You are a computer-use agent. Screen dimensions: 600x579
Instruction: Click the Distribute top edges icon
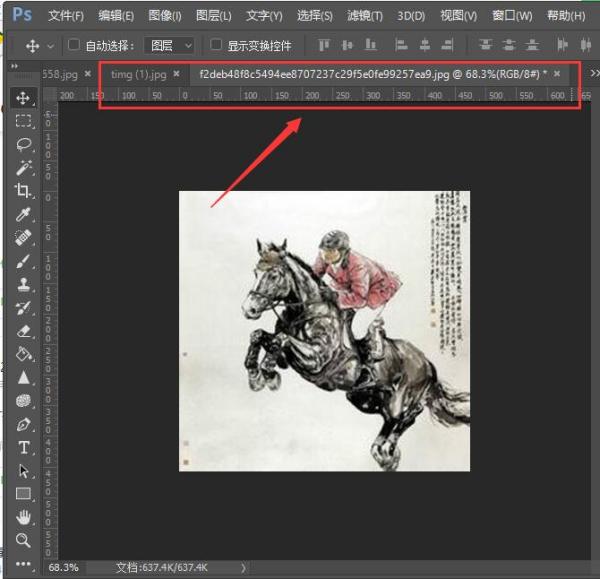pyautogui.click(x=485, y=45)
